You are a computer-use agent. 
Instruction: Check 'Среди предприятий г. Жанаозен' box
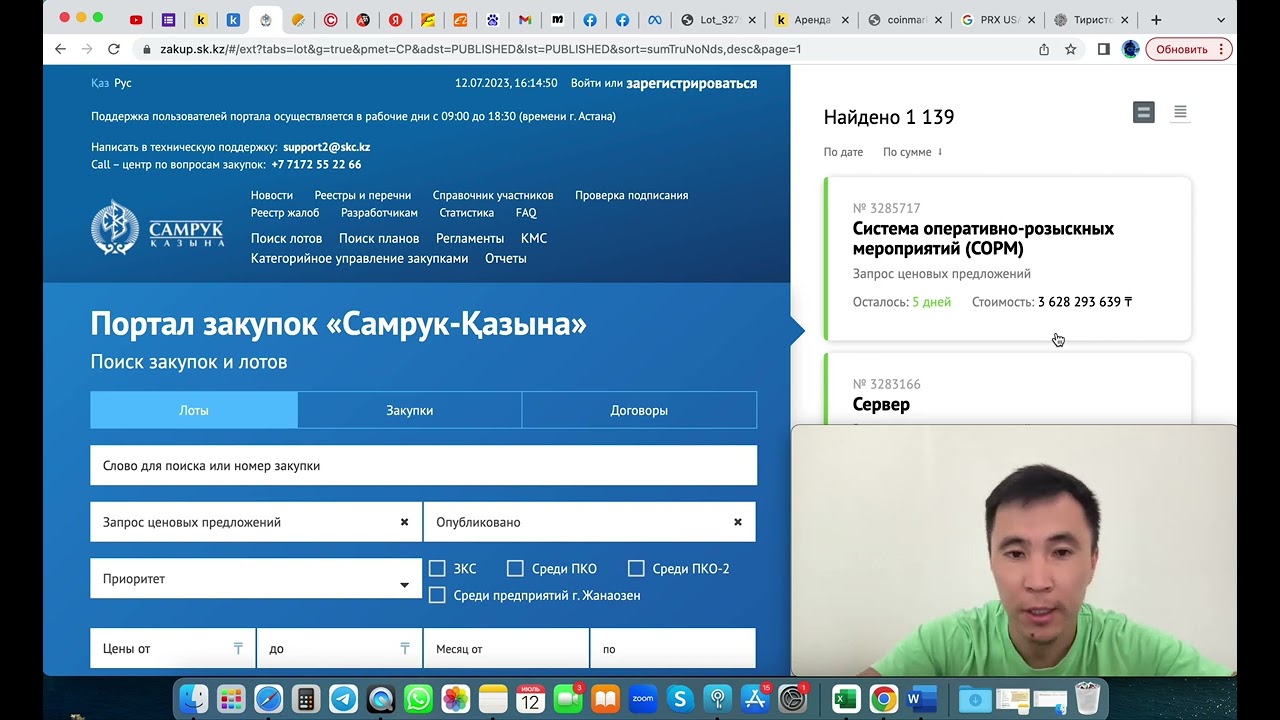437,595
